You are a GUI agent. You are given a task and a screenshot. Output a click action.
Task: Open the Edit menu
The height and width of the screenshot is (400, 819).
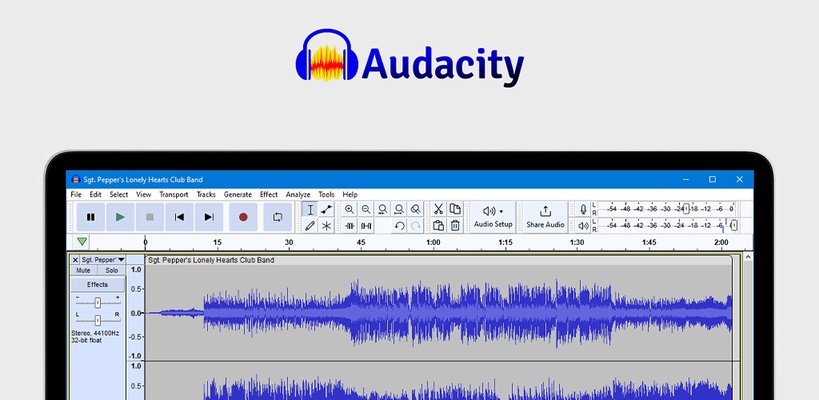coord(95,194)
